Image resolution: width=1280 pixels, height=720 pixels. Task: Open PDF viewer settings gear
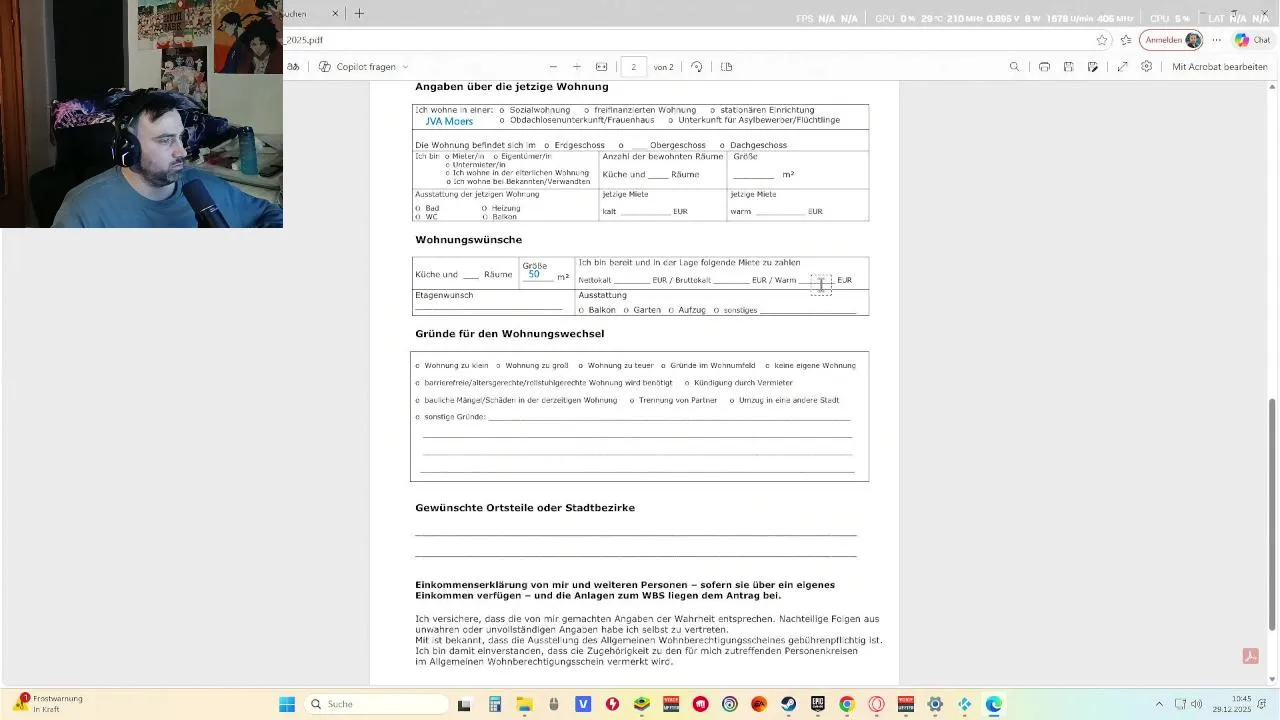pos(1147,67)
